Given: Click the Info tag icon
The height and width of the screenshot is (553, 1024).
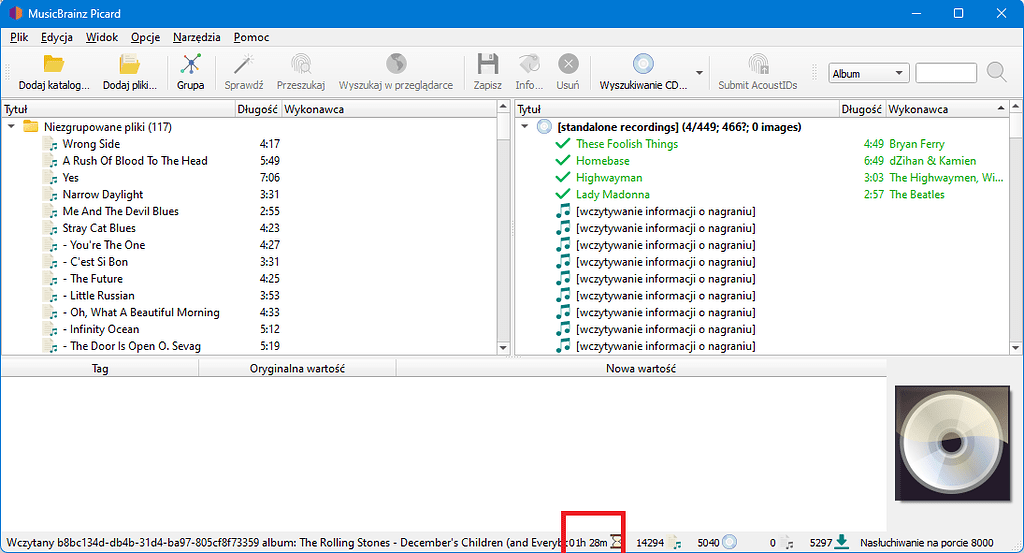Looking at the screenshot, I should [529, 64].
